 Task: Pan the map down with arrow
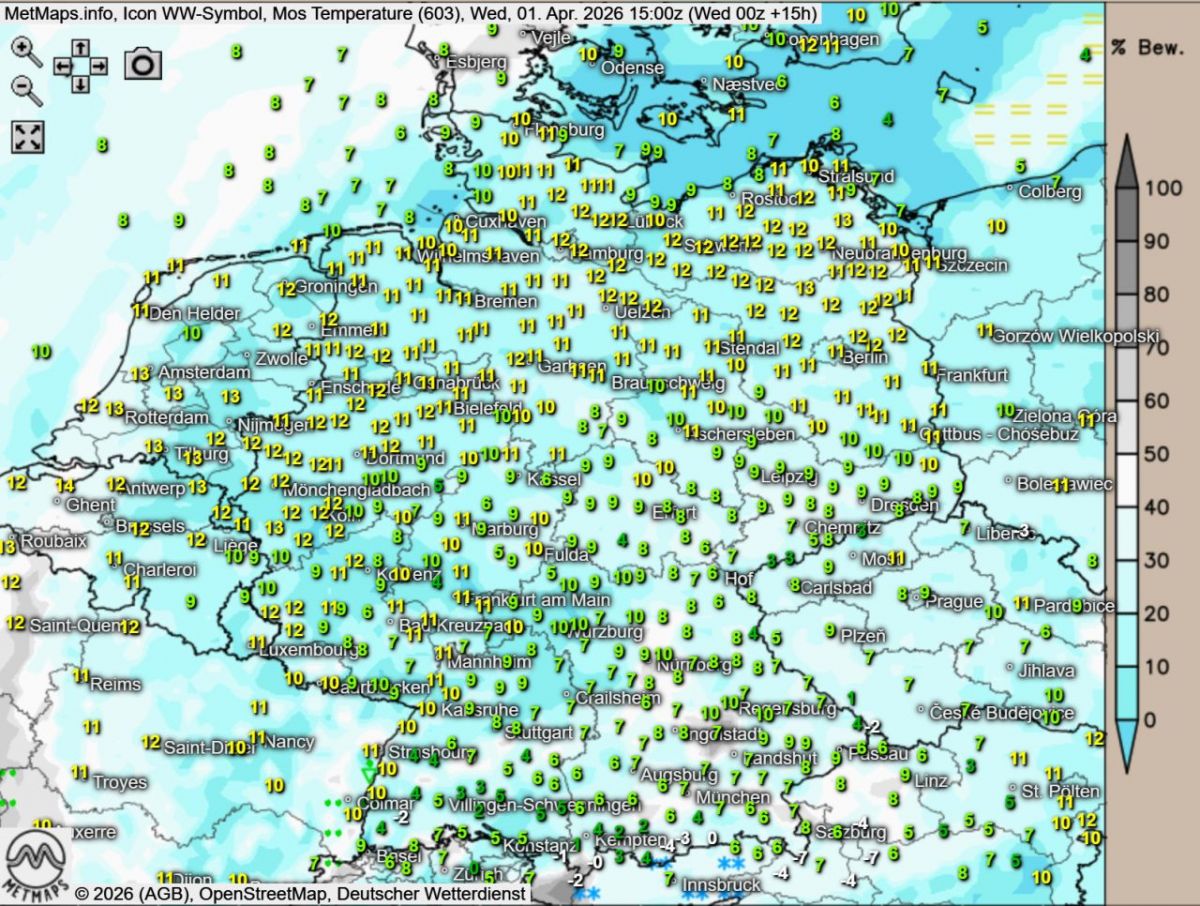click(x=80, y=83)
